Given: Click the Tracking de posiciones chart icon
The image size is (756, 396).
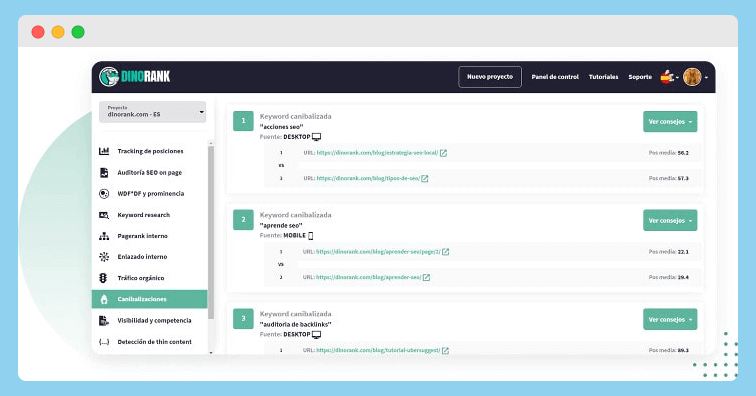Looking at the screenshot, I should (104, 151).
